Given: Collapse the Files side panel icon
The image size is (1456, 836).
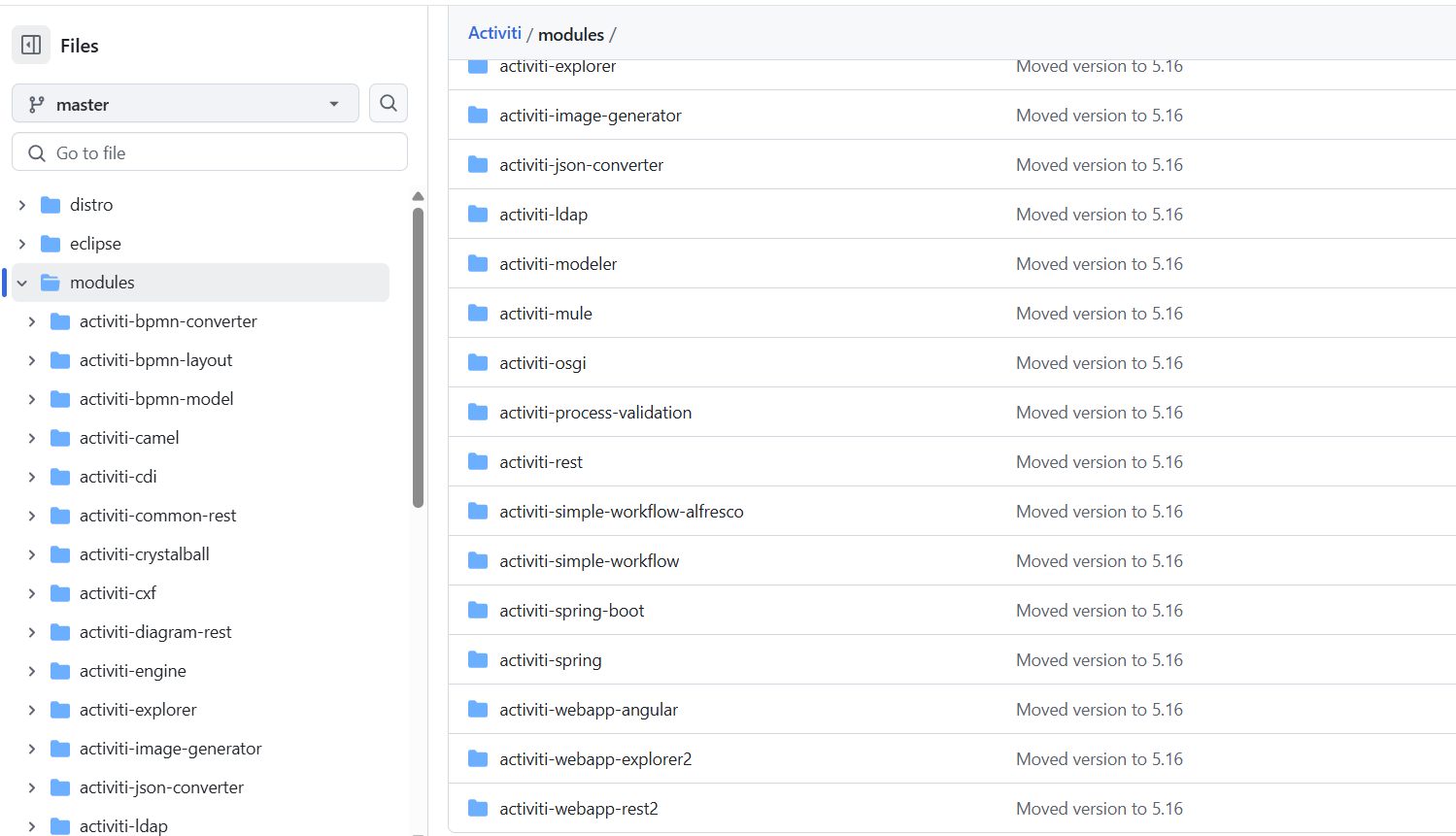Looking at the screenshot, I should click(30, 45).
